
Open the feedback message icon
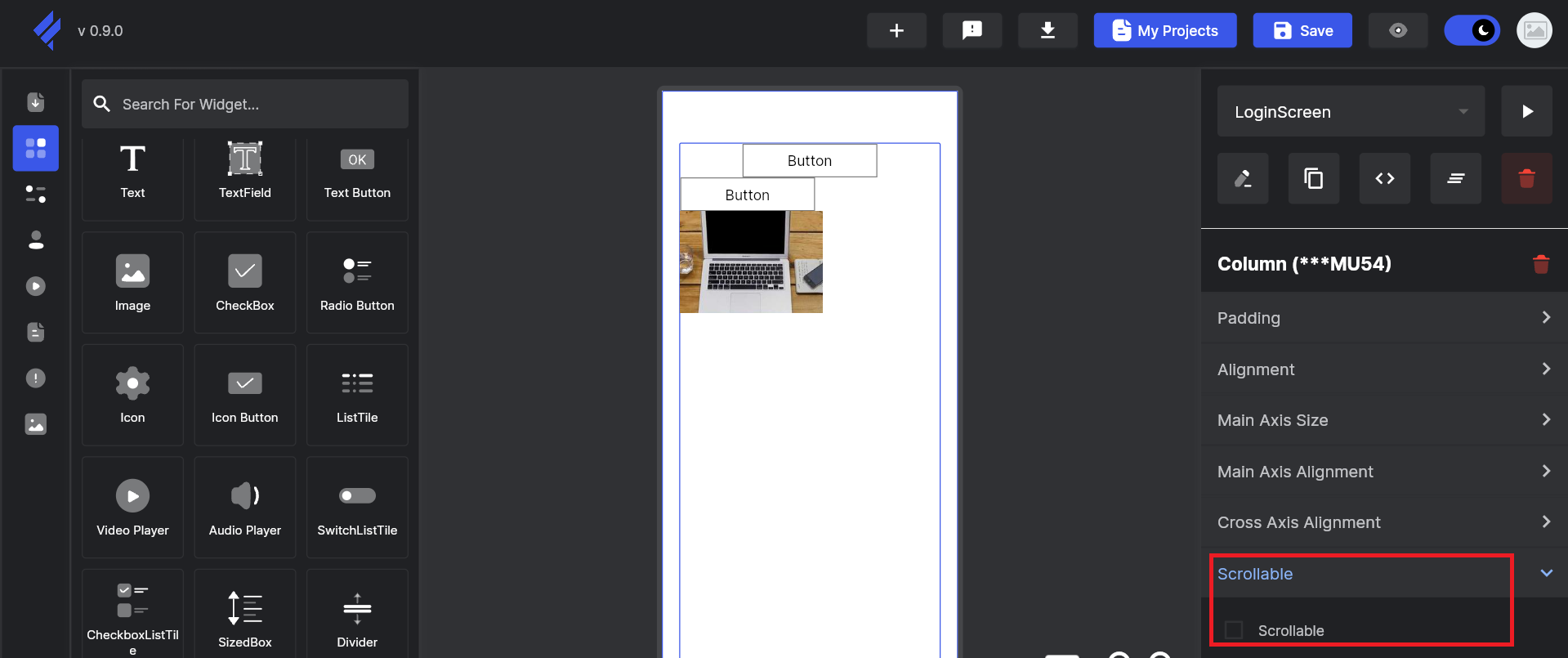972,31
